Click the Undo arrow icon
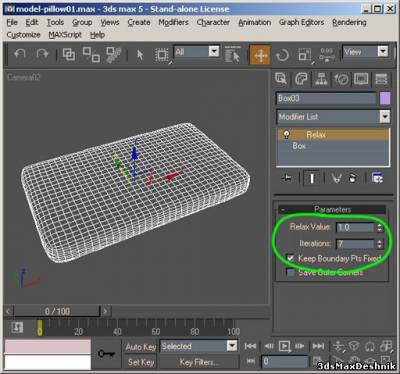The height and width of the screenshot is (374, 400). point(20,55)
